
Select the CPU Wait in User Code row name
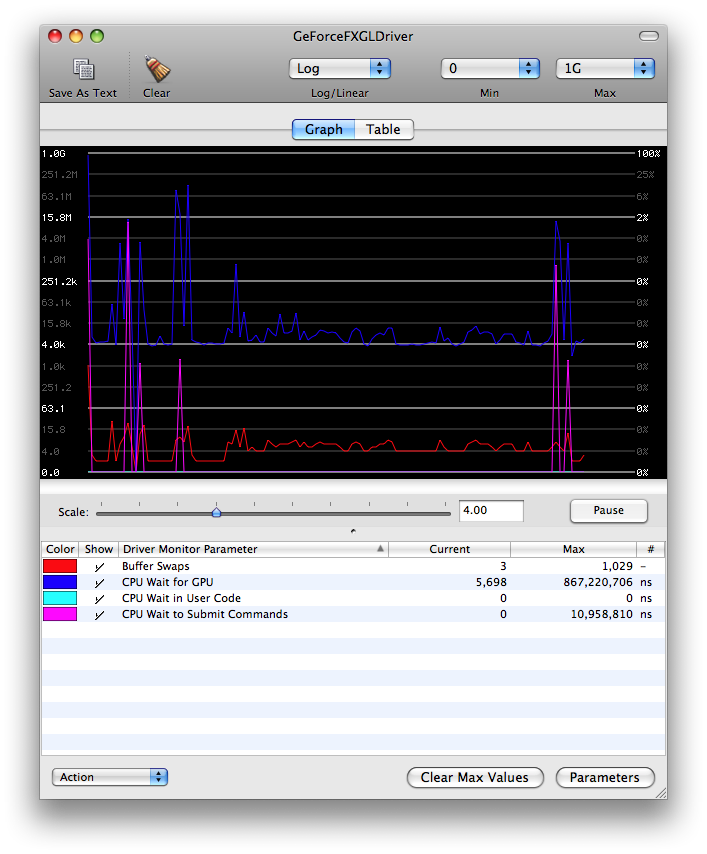181,598
